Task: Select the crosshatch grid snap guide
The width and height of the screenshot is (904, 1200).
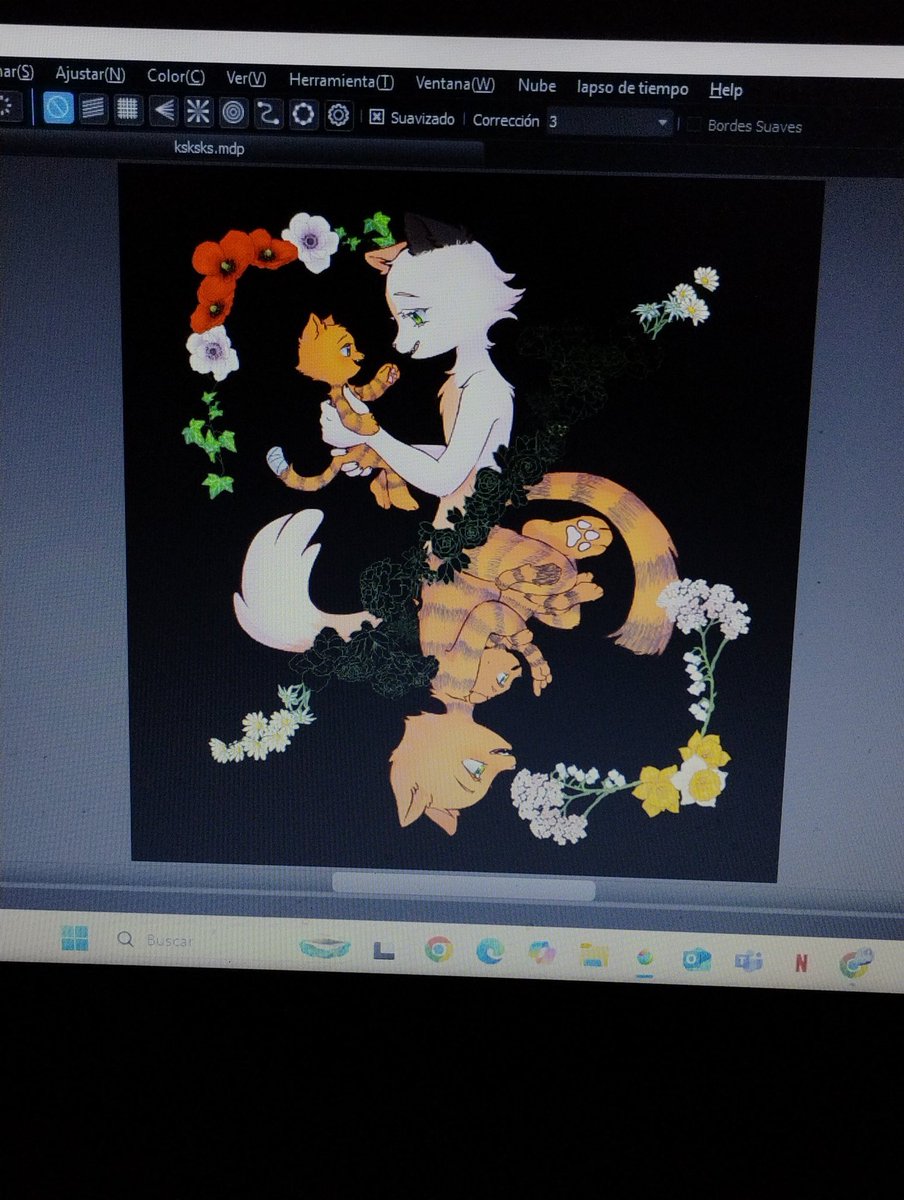Action: [x=128, y=109]
